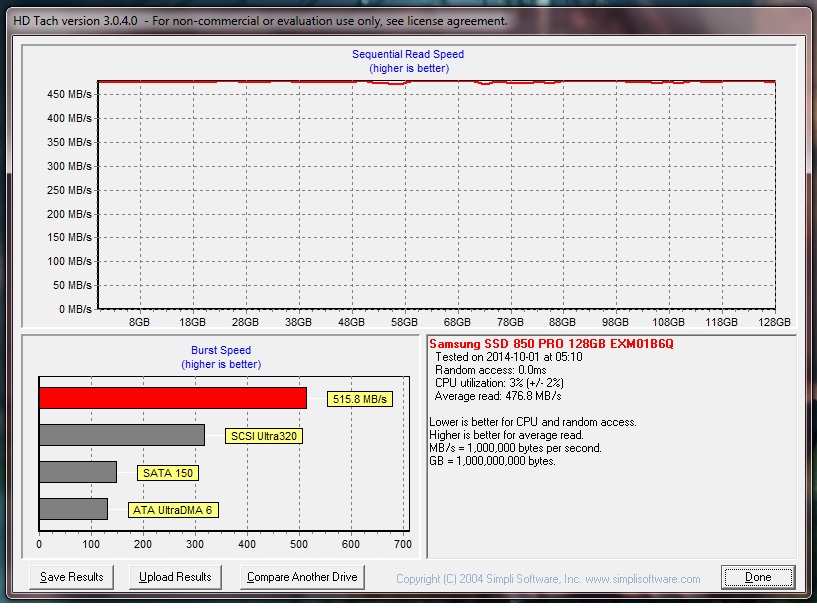Click the Burst Speed chart title

[221, 350]
